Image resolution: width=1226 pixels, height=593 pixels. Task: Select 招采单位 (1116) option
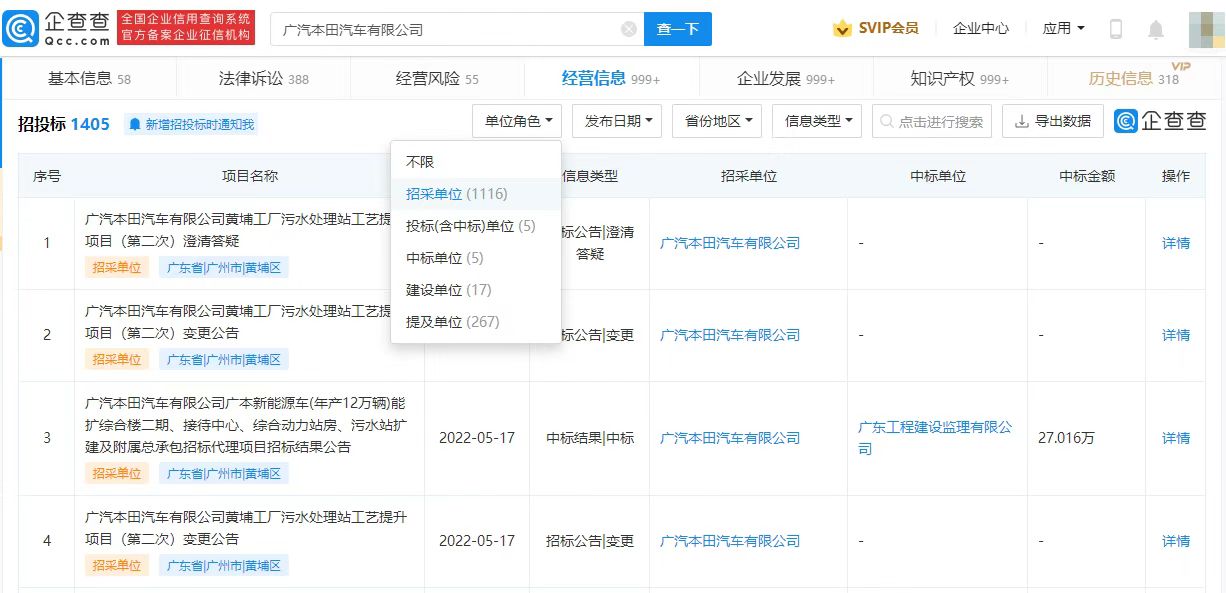click(x=476, y=194)
